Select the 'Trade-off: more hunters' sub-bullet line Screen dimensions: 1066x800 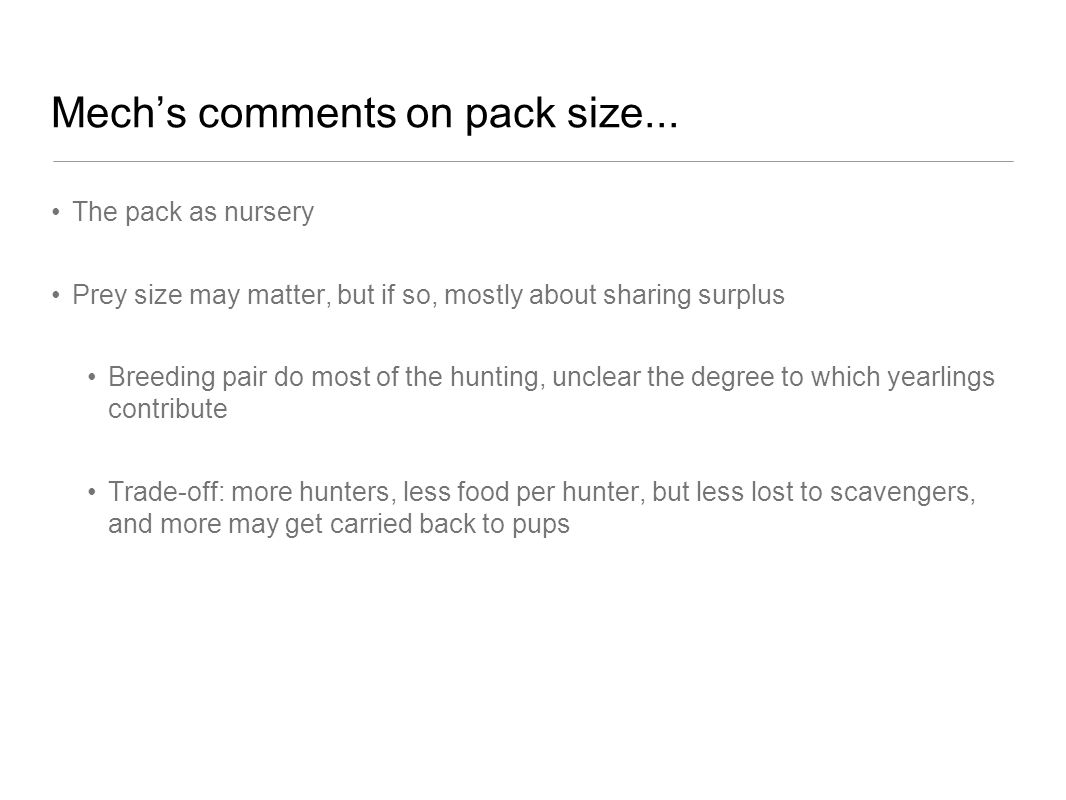[x=542, y=492]
